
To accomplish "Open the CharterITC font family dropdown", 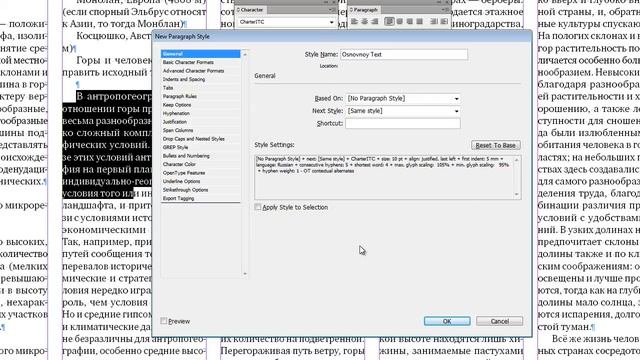I will pos(331,22).
